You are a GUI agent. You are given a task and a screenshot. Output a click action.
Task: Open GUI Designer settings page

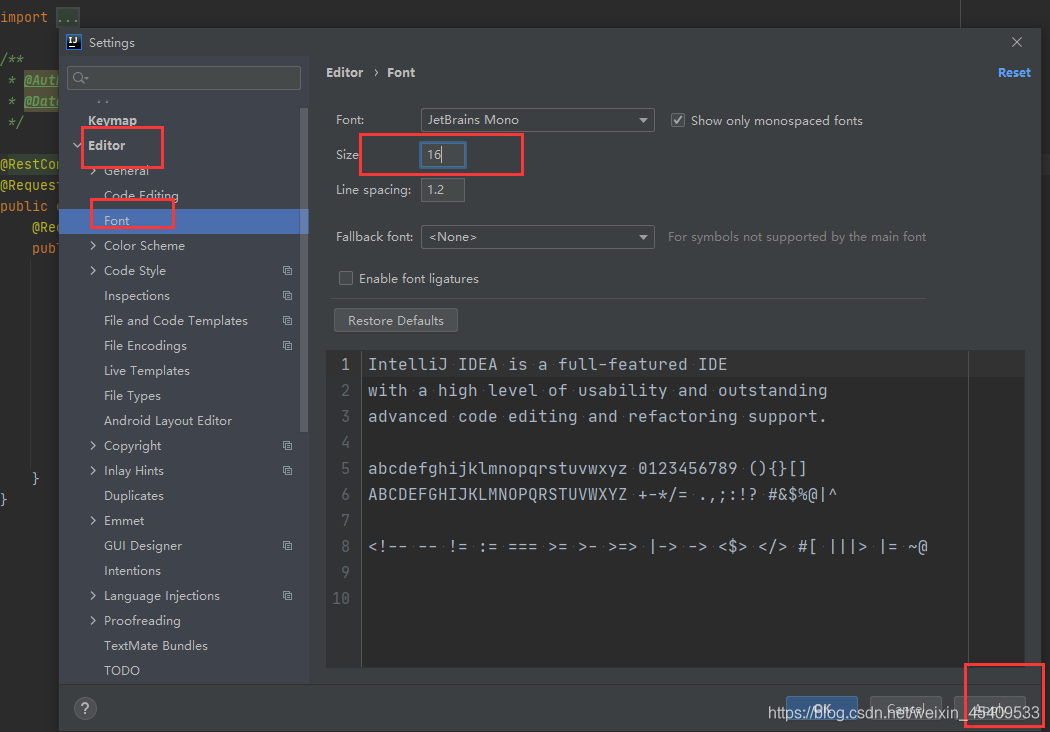click(x=143, y=546)
